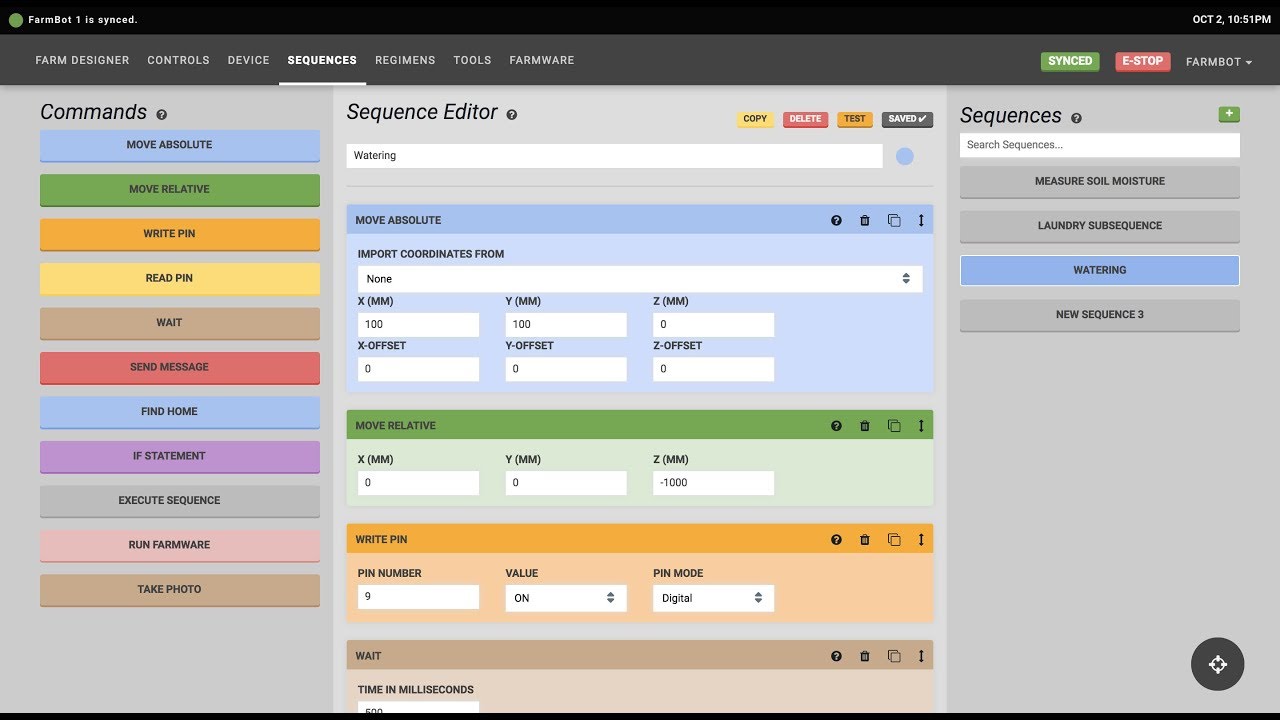This screenshot has width=1280, height=720.
Task: Add a Send Message command
Action: pyautogui.click(x=180, y=367)
